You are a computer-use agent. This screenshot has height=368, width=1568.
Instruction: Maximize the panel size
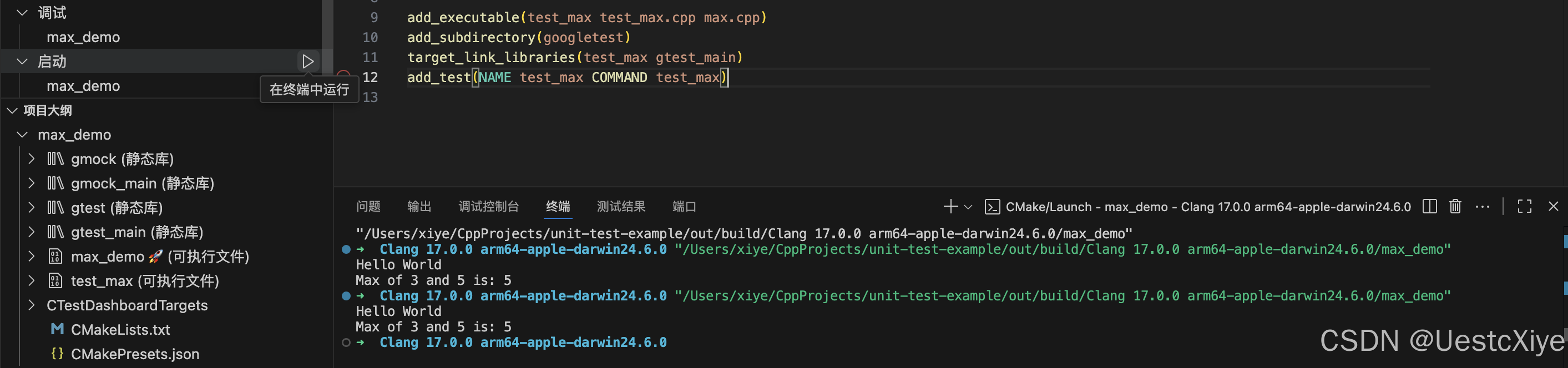point(1524,207)
